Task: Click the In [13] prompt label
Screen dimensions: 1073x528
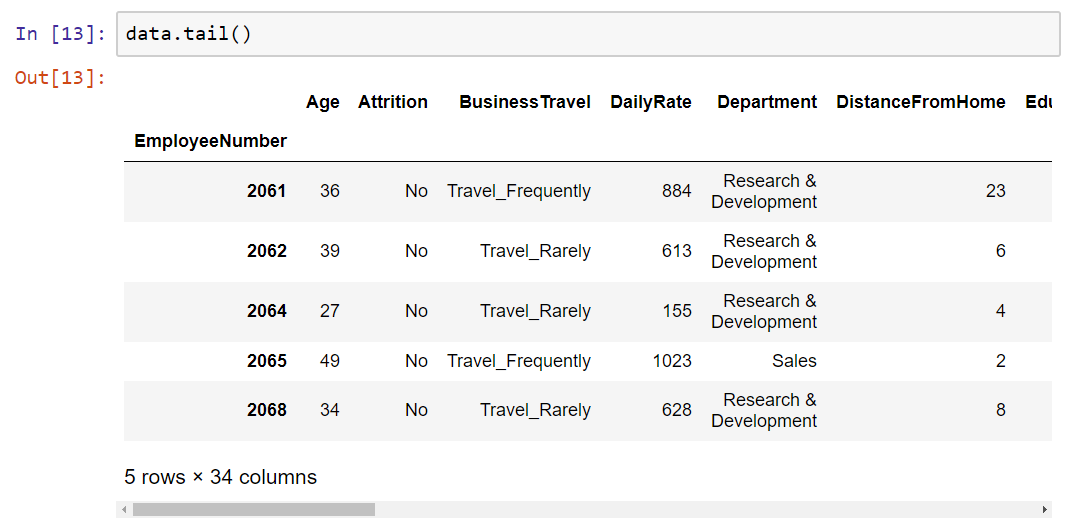Action: pyautogui.click(x=61, y=34)
